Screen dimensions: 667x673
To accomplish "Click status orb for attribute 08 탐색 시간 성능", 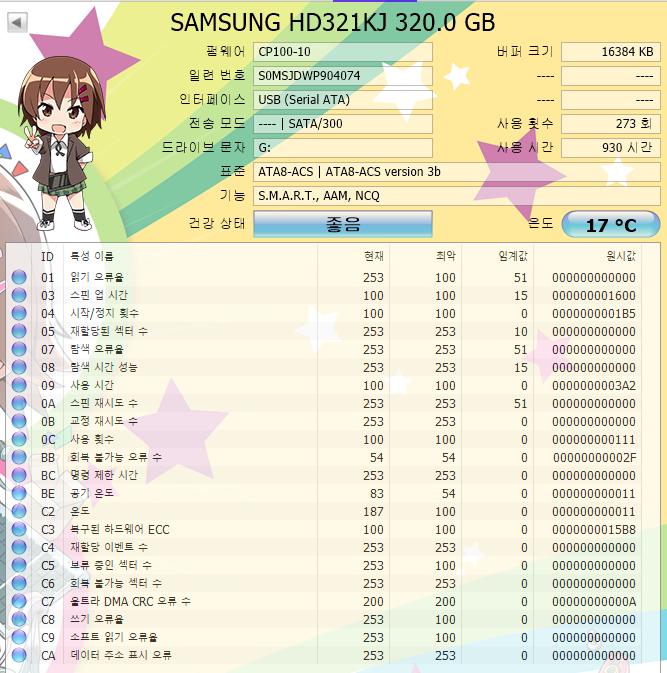I will click(19, 367).
